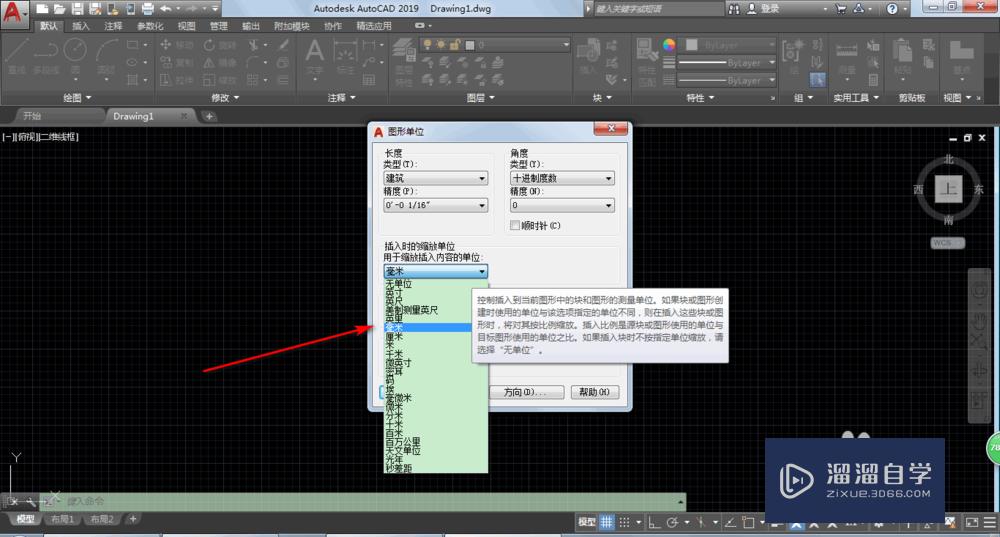Click the Undo arrow icon
Image resolution: width=1000 pixels, height=537 pixels.
tap(166, 9)
